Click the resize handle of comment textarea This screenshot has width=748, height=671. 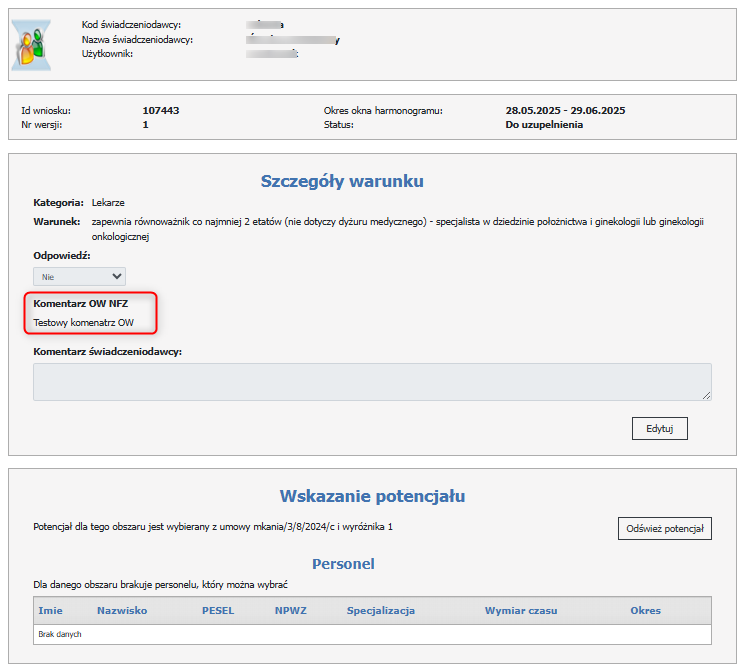[x=706, y=396]
